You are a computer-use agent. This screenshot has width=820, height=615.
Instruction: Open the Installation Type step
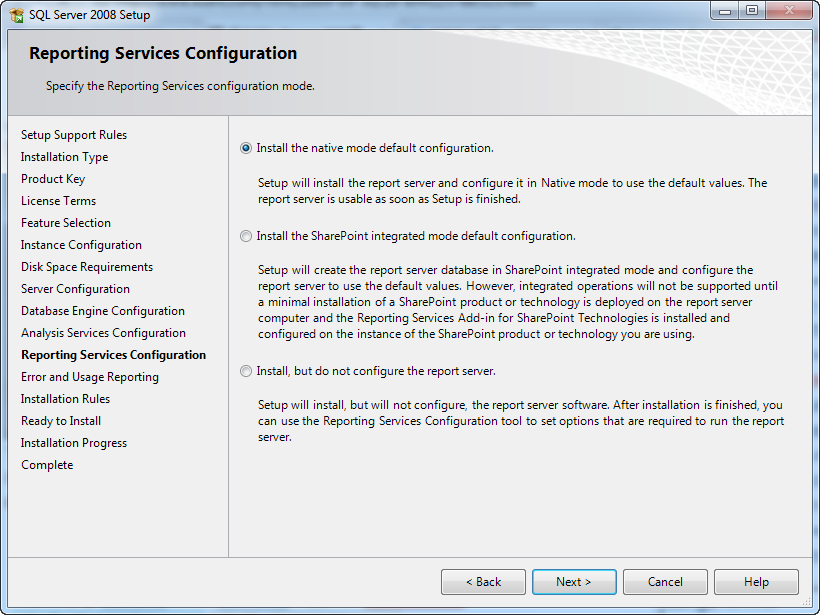coord(64,156)
